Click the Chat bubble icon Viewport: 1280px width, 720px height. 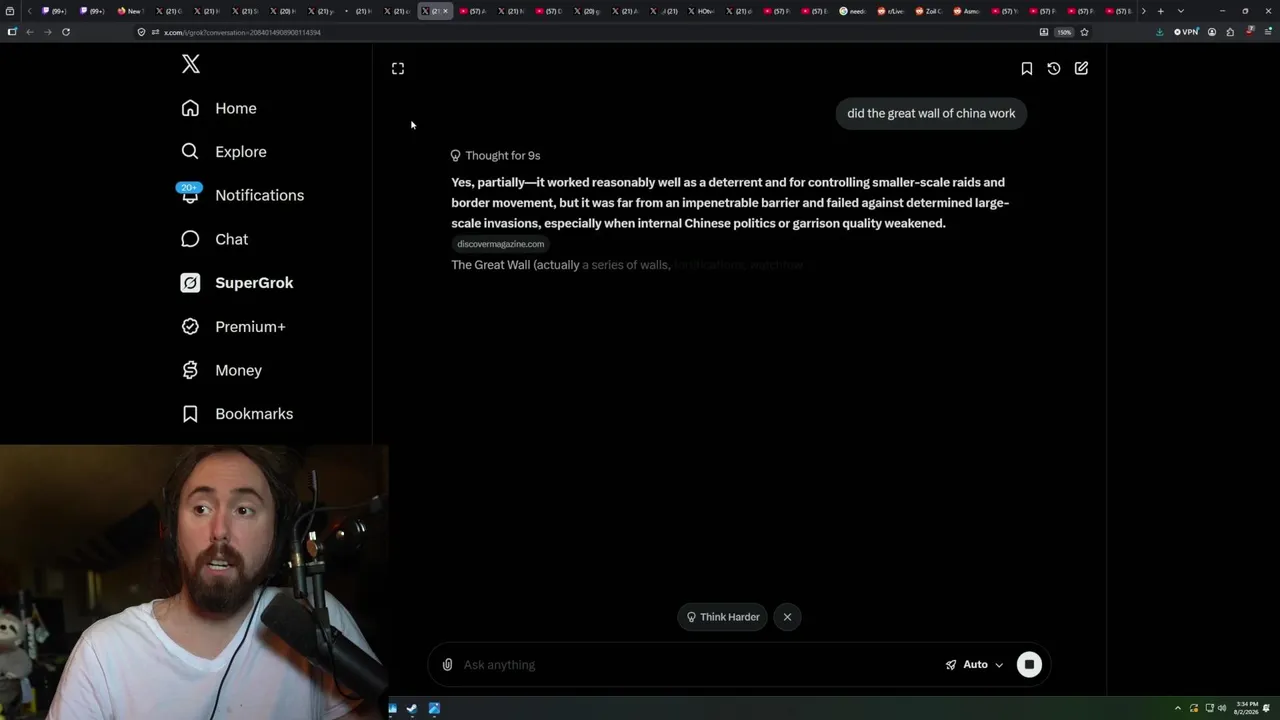tap(190, 239)
